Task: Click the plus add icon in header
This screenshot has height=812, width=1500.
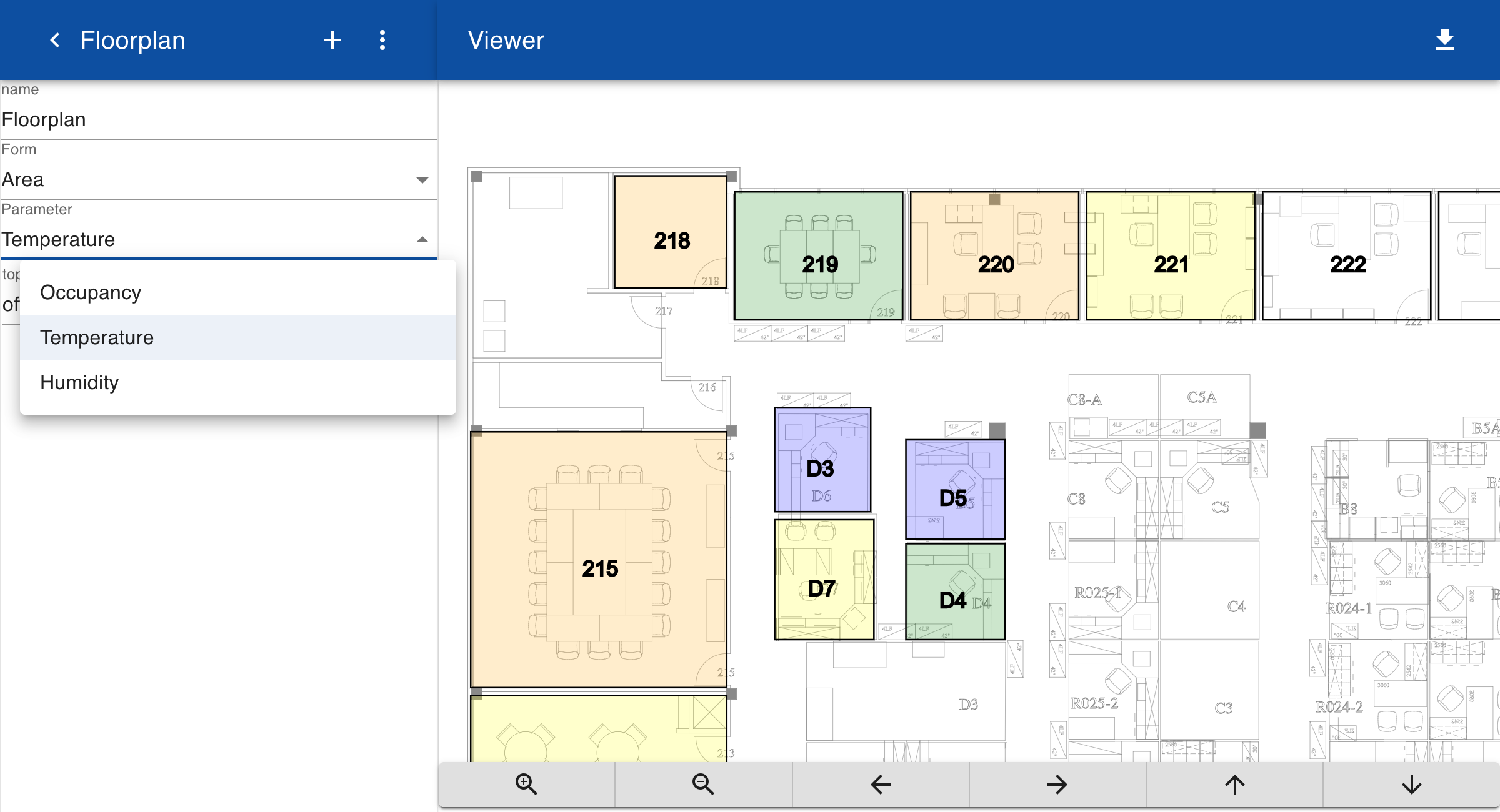Action: (x=332, y=41)
